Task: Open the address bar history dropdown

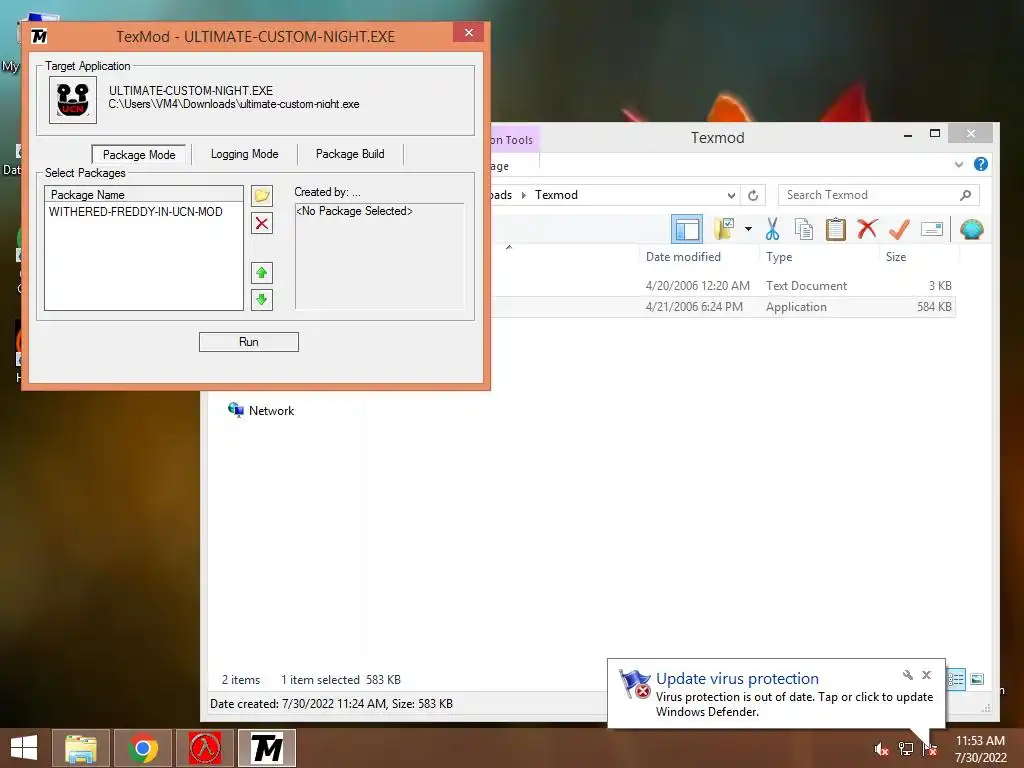Action: (x=731, y=195)
